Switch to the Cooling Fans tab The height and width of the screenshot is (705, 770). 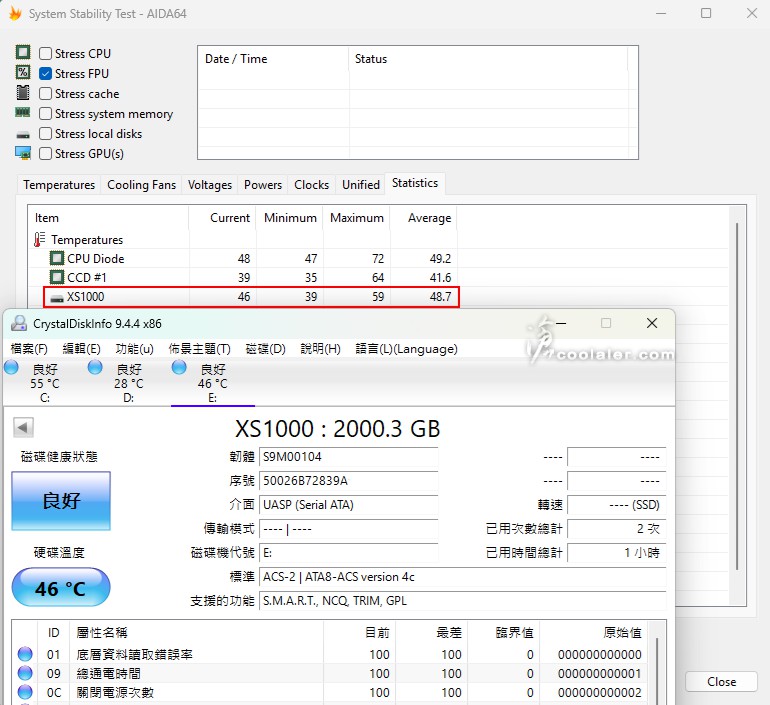(x=141, y=185)
